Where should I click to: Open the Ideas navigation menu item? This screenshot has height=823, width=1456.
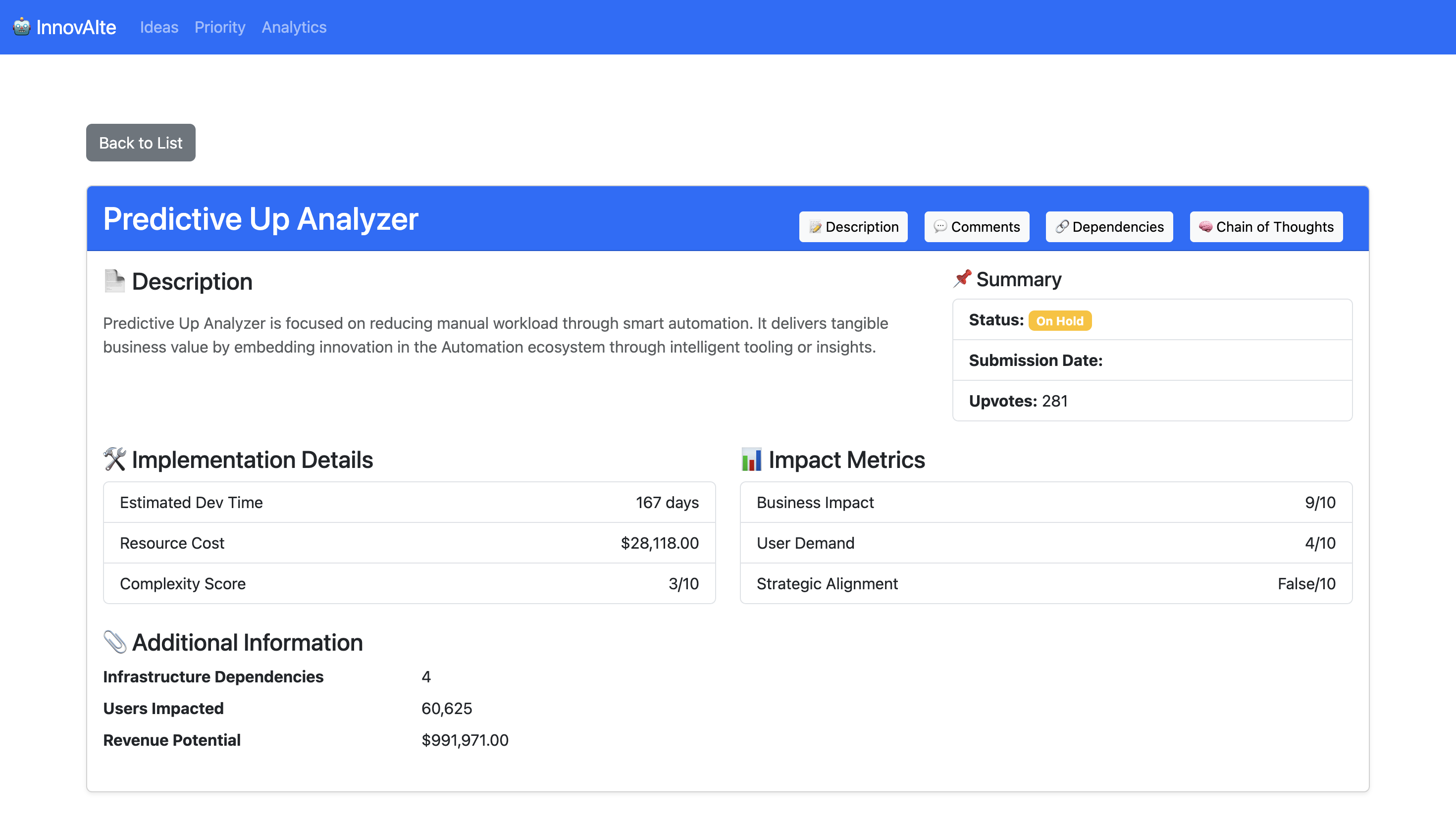(159, 27)
